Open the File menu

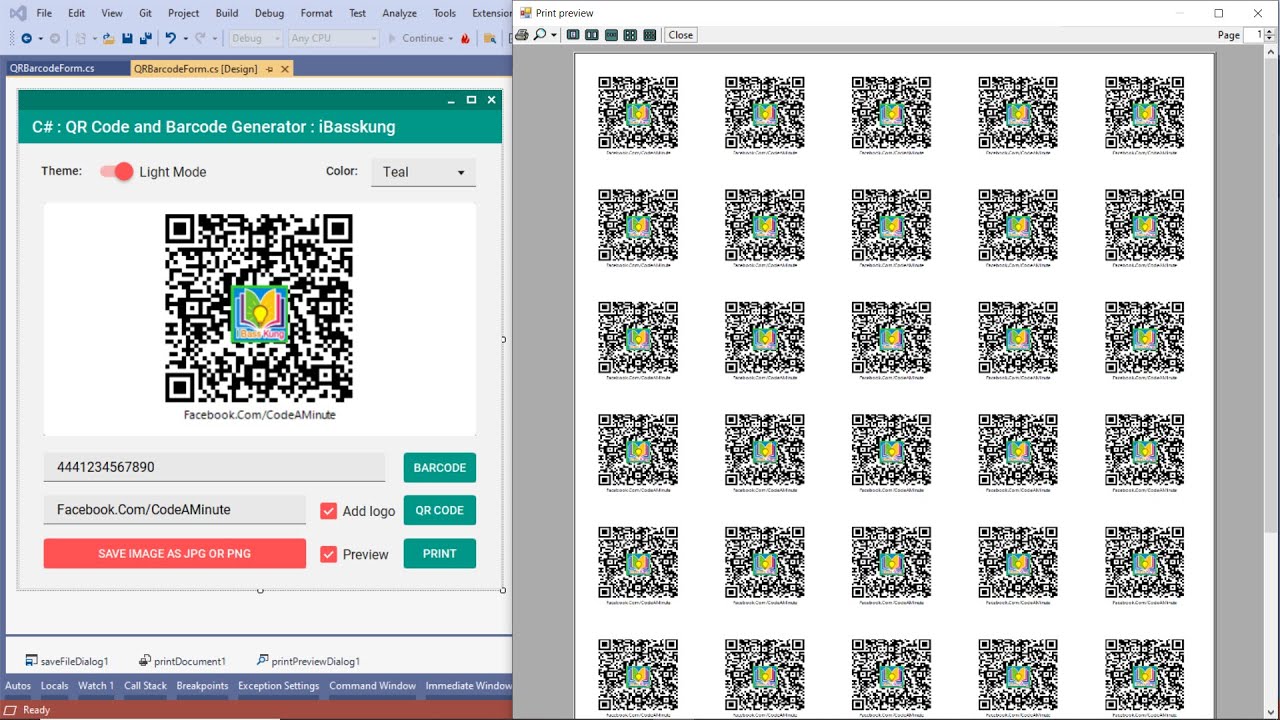(44, 13)
